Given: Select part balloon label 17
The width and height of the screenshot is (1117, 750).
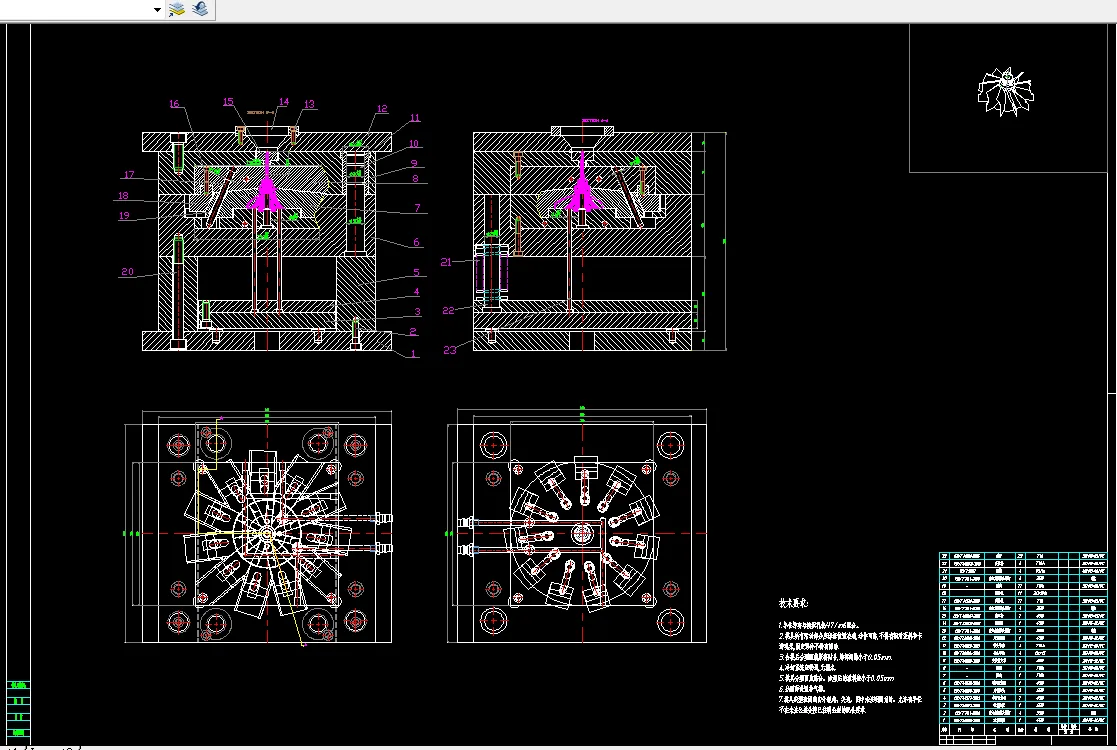Looking at the screenshot, I should pyautogui.click(x=129, y=175).
